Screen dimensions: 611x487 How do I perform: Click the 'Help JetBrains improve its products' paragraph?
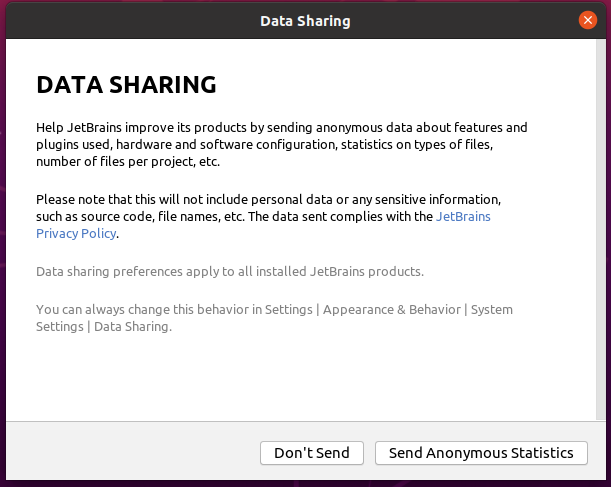281,145
